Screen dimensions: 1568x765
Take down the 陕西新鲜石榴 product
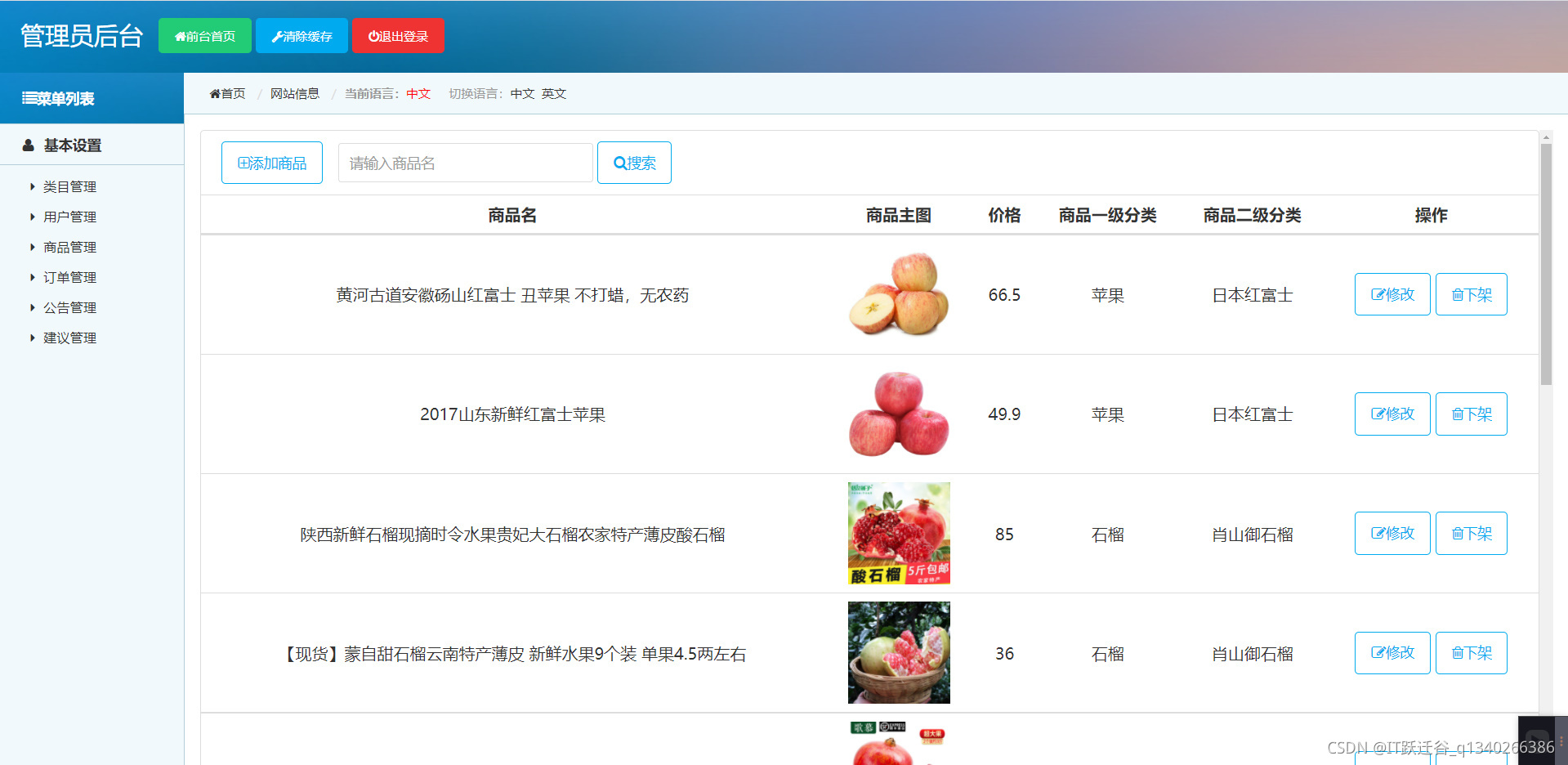click(x=1472, y=533)
